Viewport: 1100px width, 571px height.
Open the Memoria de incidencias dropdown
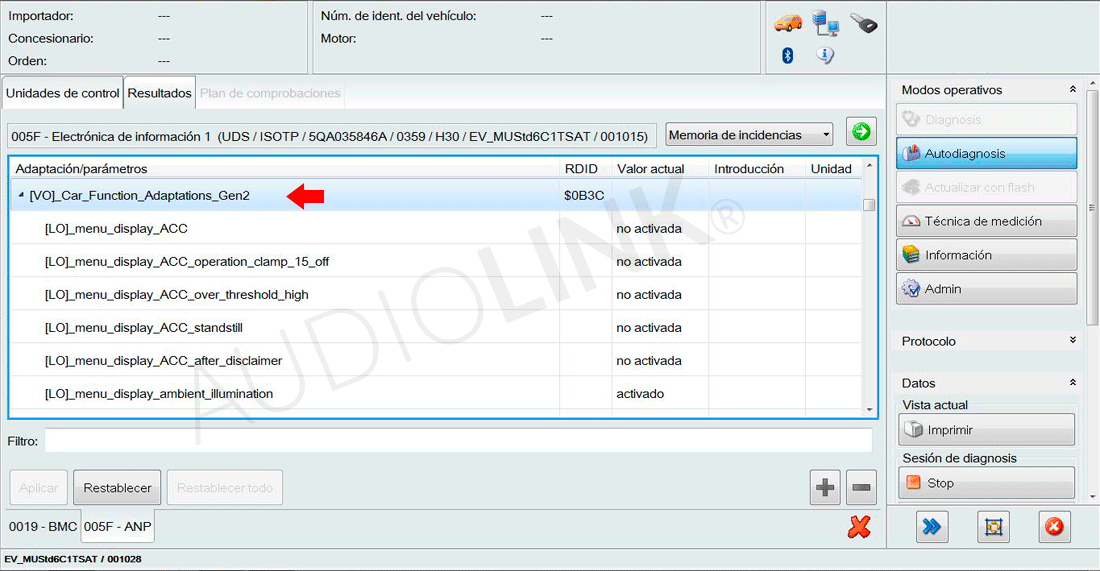[x=749, y=135]
